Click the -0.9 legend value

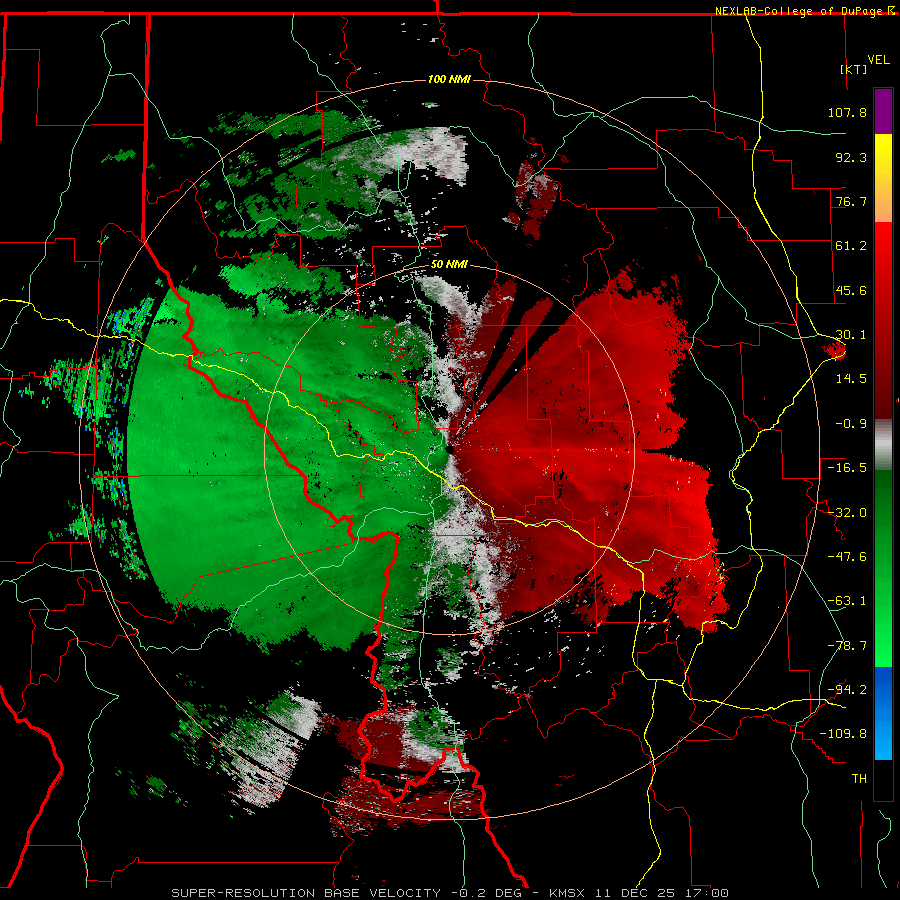[x=851, y=424]
